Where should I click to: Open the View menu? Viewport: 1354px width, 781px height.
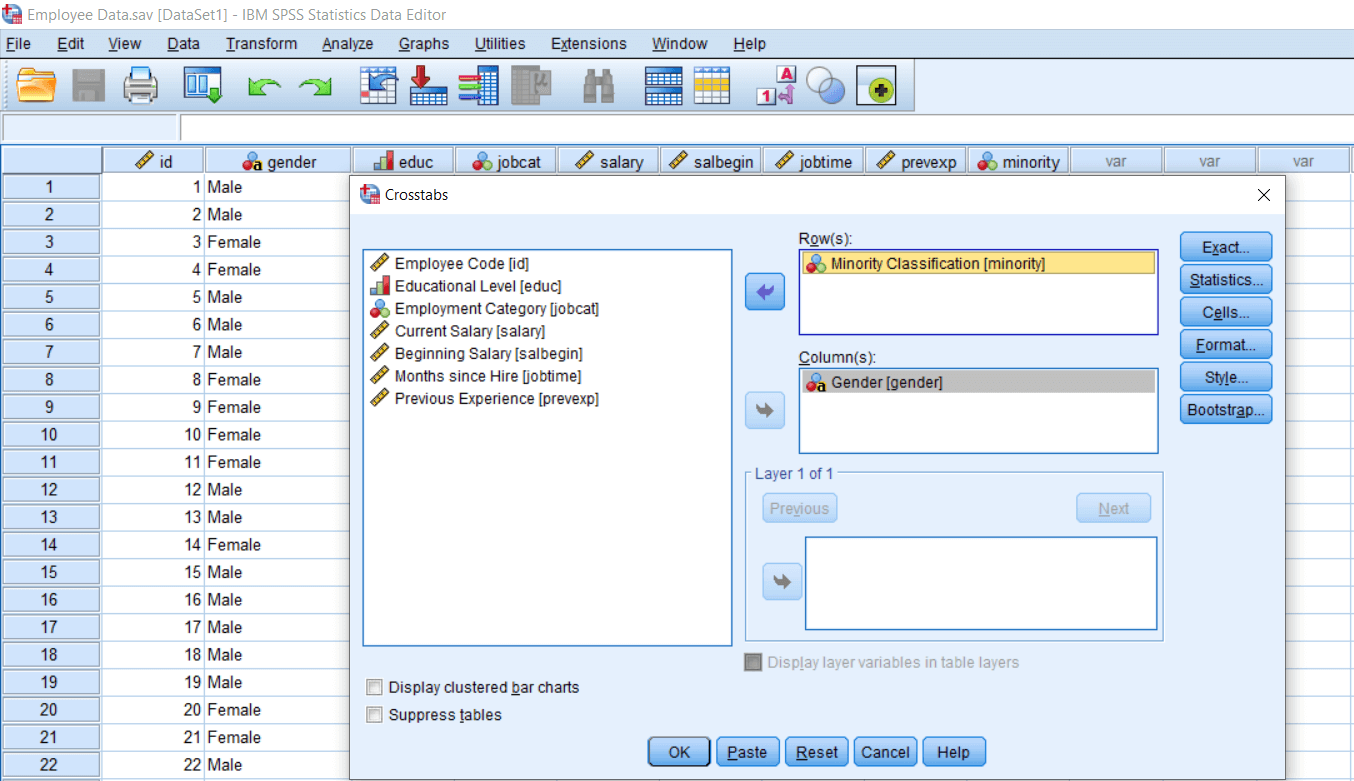click(124, 44)
